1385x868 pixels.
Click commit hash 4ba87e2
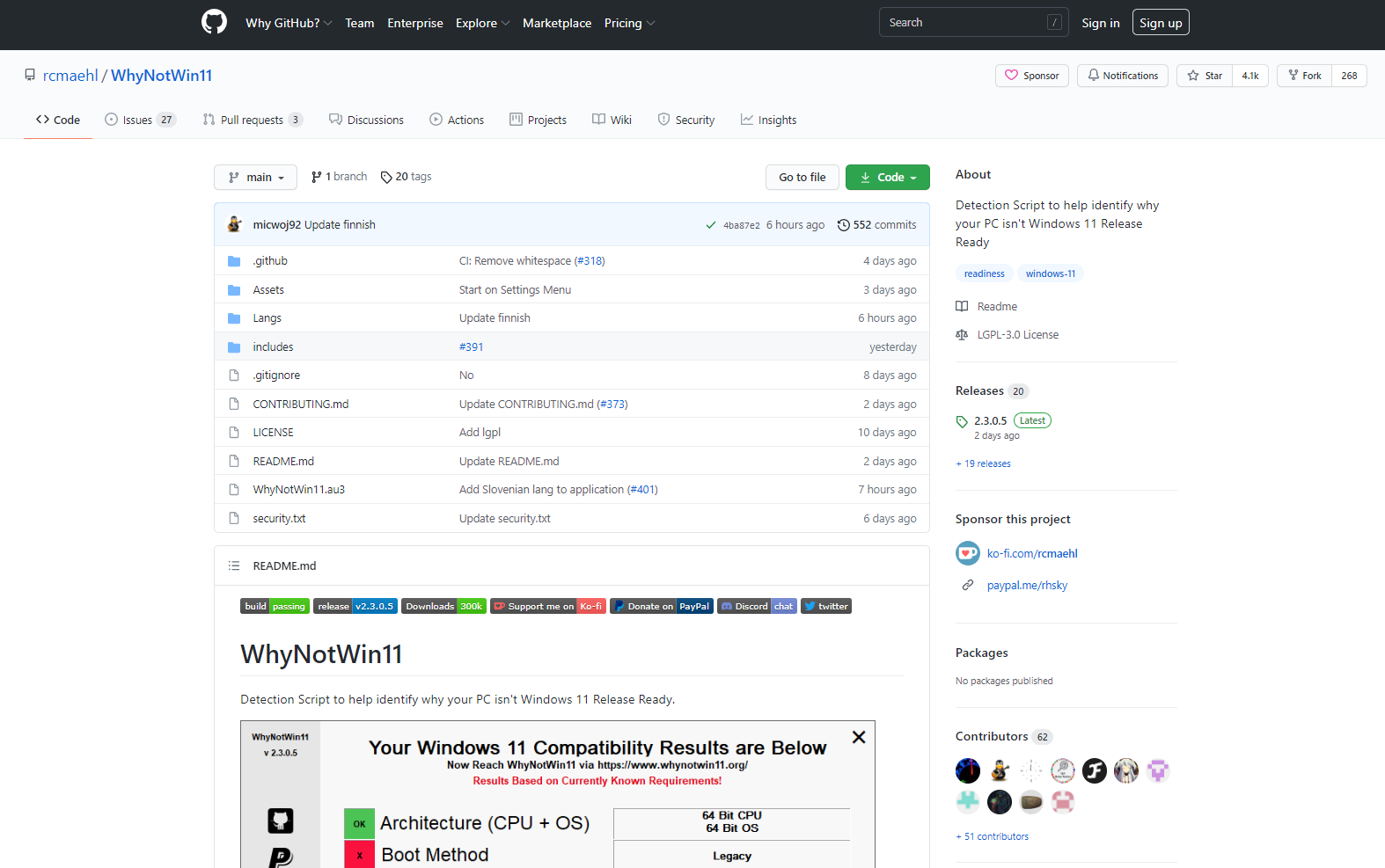(741, 225)
